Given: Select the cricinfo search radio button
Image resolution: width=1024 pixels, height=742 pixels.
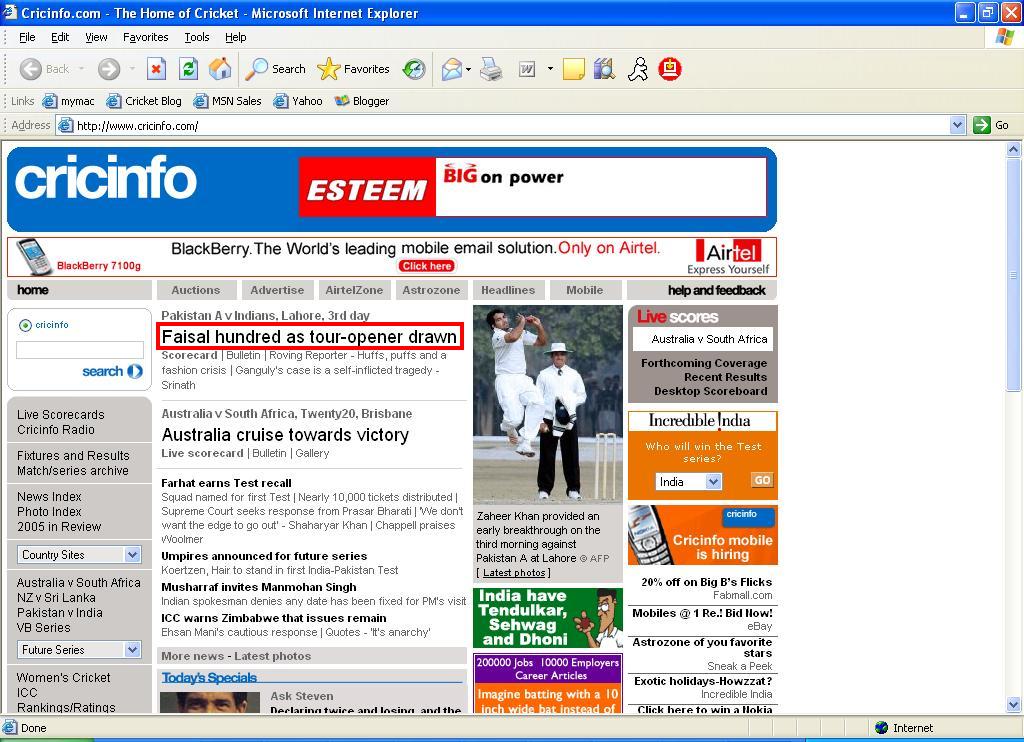Looking at the screenshot, I should coord(25,325).
